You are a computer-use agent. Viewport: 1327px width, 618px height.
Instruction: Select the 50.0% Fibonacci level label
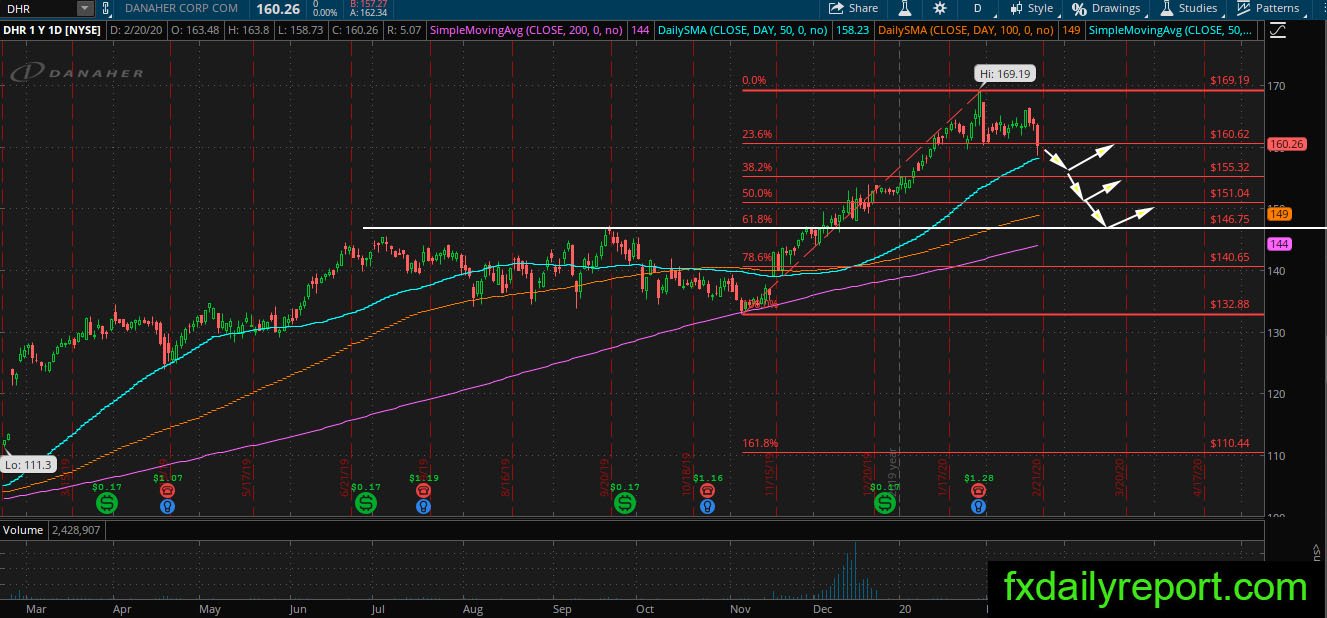click(x=757, y=193)
